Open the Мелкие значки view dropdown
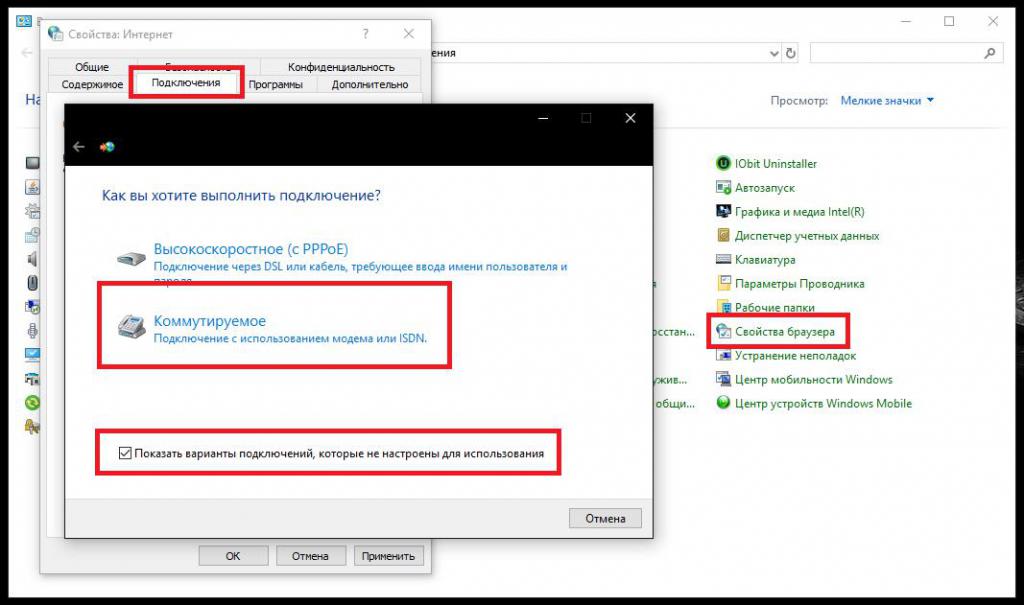The image size is (1024, 605). 887,101
